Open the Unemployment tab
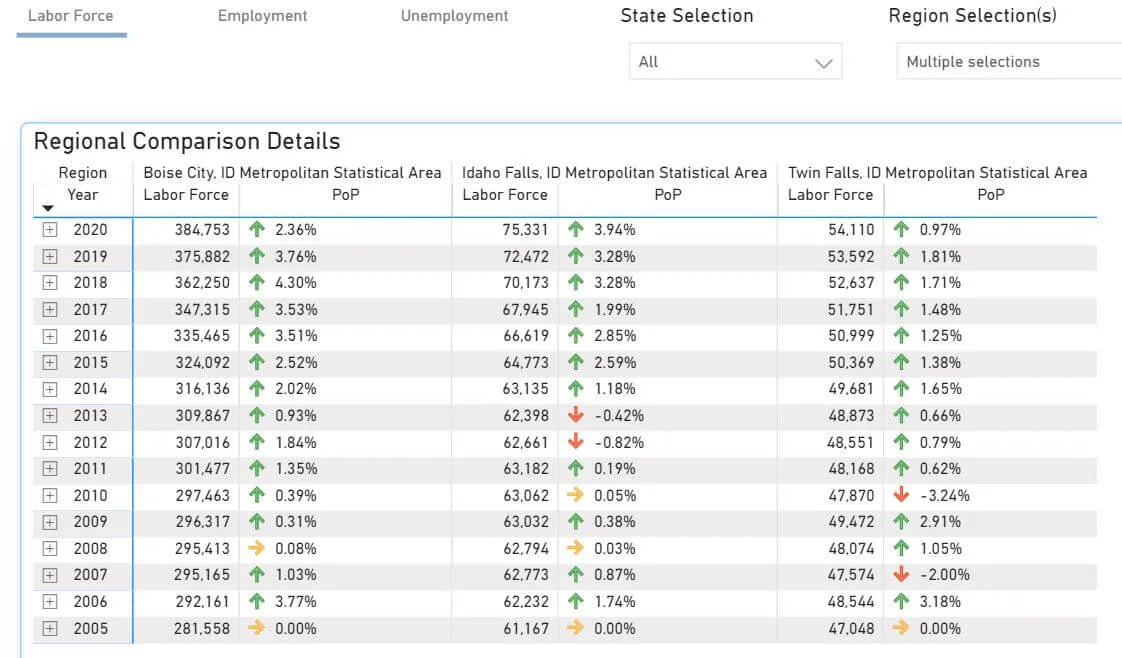 (454, 16)
